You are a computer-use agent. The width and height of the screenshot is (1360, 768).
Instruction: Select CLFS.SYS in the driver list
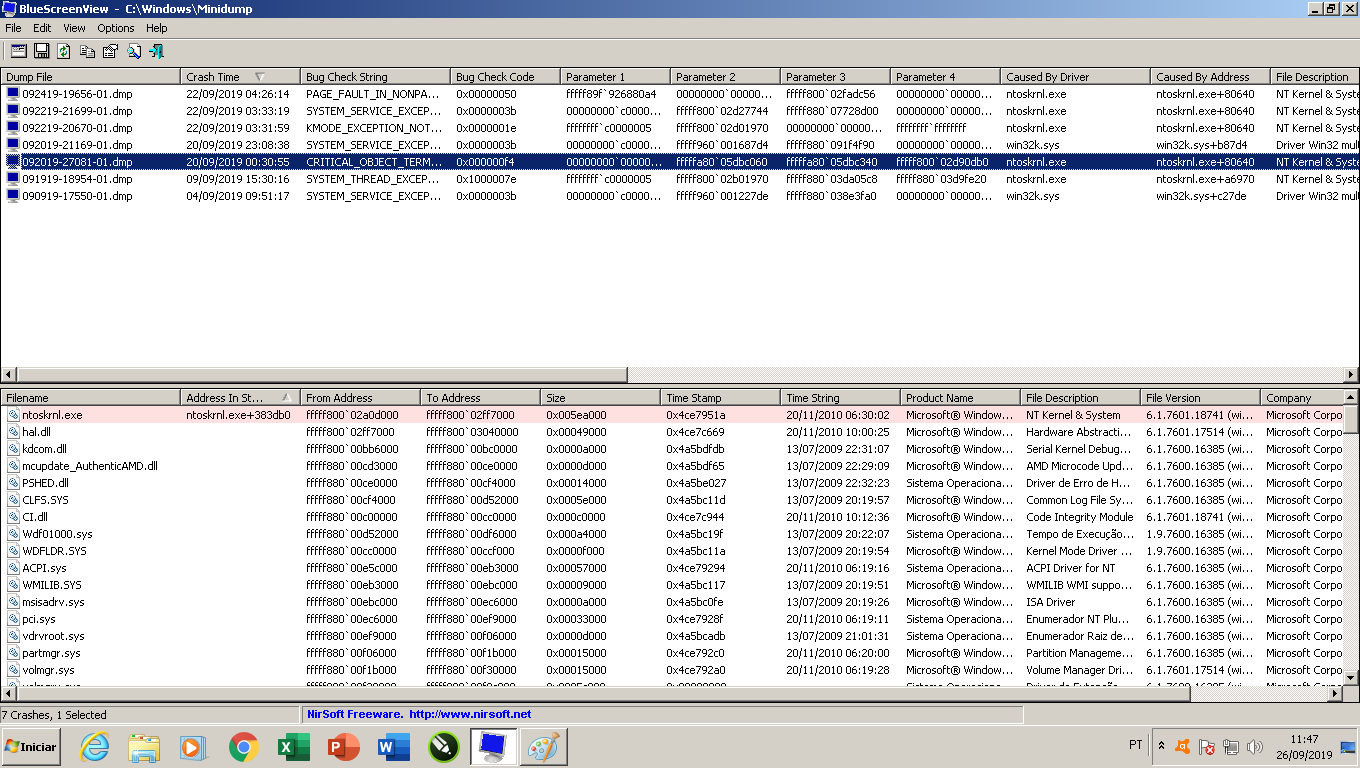coord(46,500)
